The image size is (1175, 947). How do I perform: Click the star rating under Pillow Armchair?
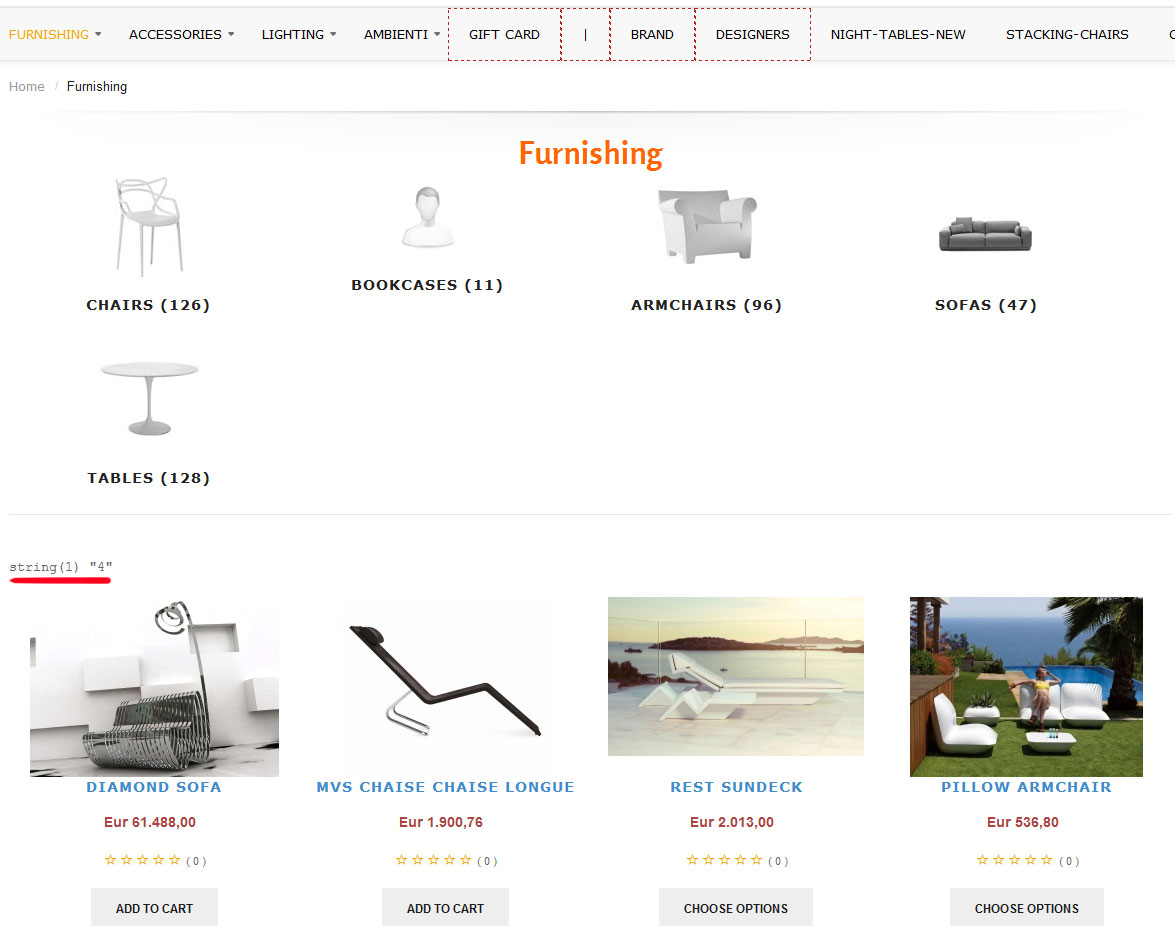[1015, 860]
